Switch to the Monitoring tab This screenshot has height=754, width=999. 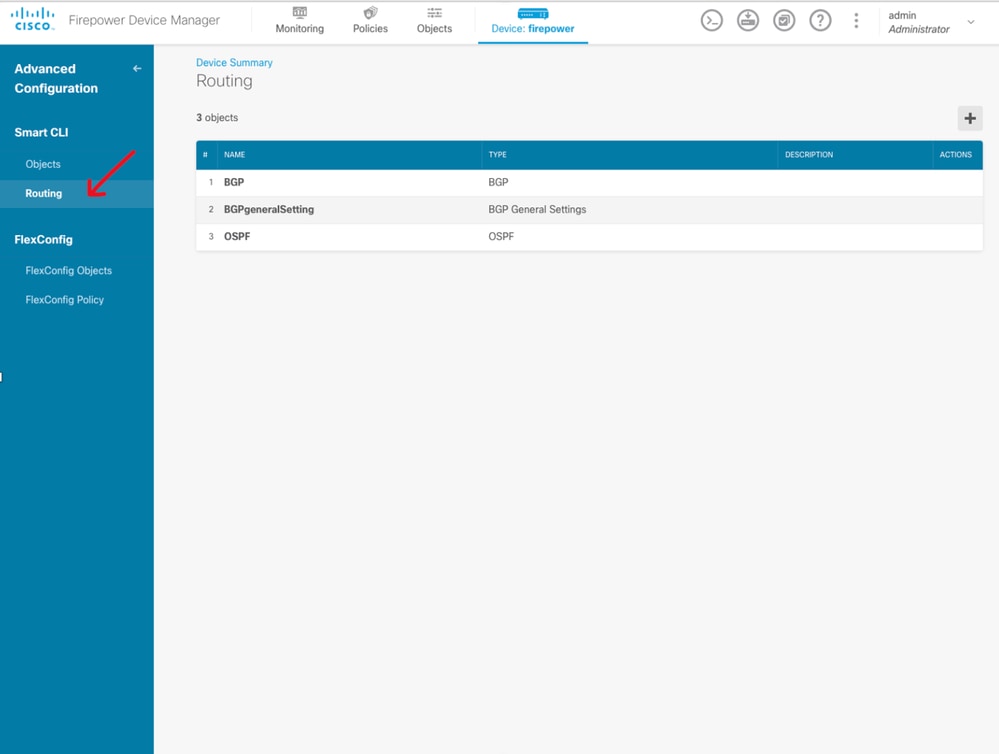coord(299,21)
